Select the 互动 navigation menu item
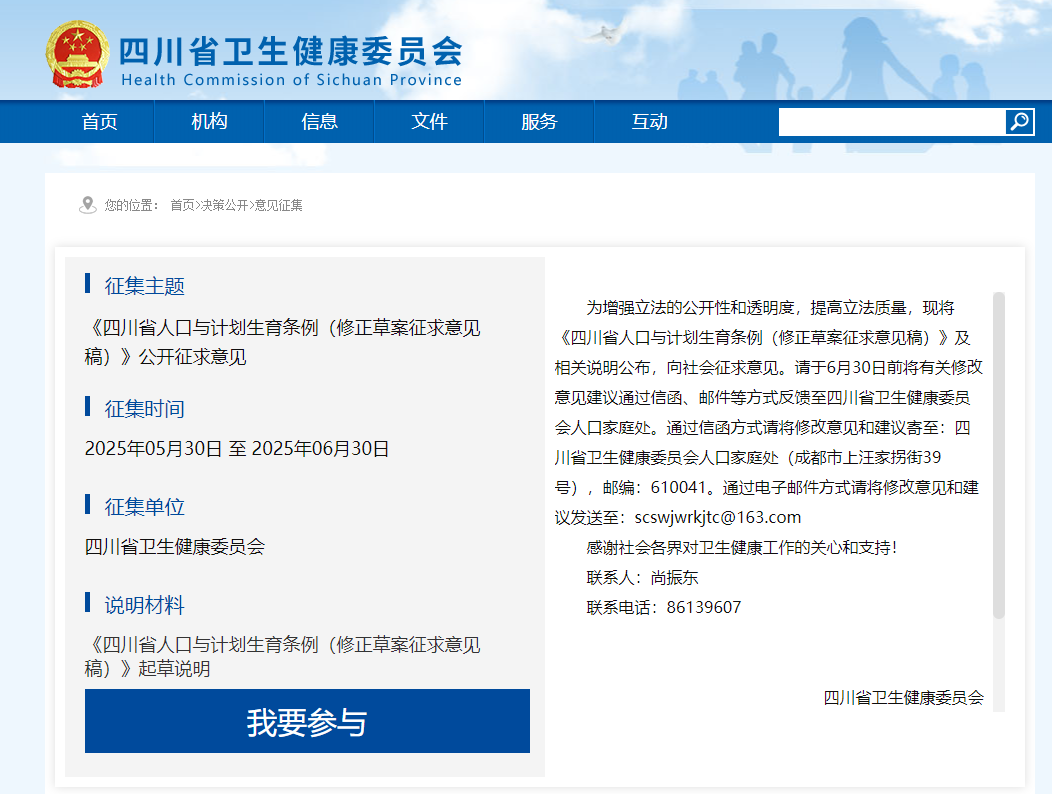The height and width of the screenshot is (794, 1052). click(649, 122)
